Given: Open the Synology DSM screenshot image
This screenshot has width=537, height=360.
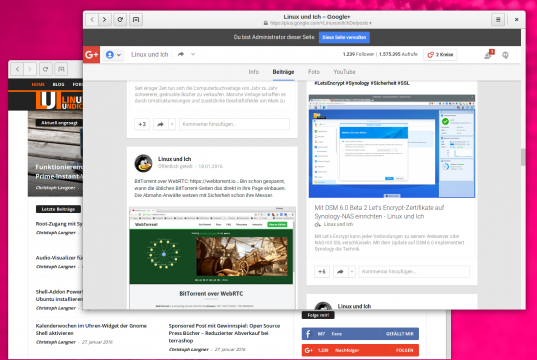Looking at the screenshot, I should point(392,146).
